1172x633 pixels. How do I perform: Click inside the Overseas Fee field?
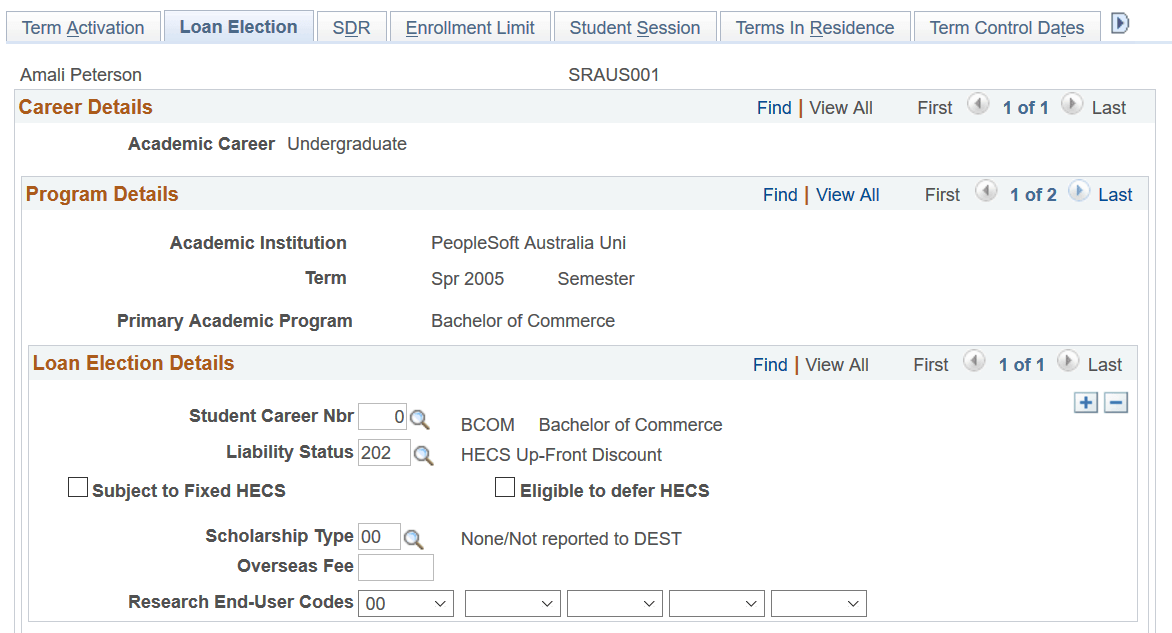[396, 567]
